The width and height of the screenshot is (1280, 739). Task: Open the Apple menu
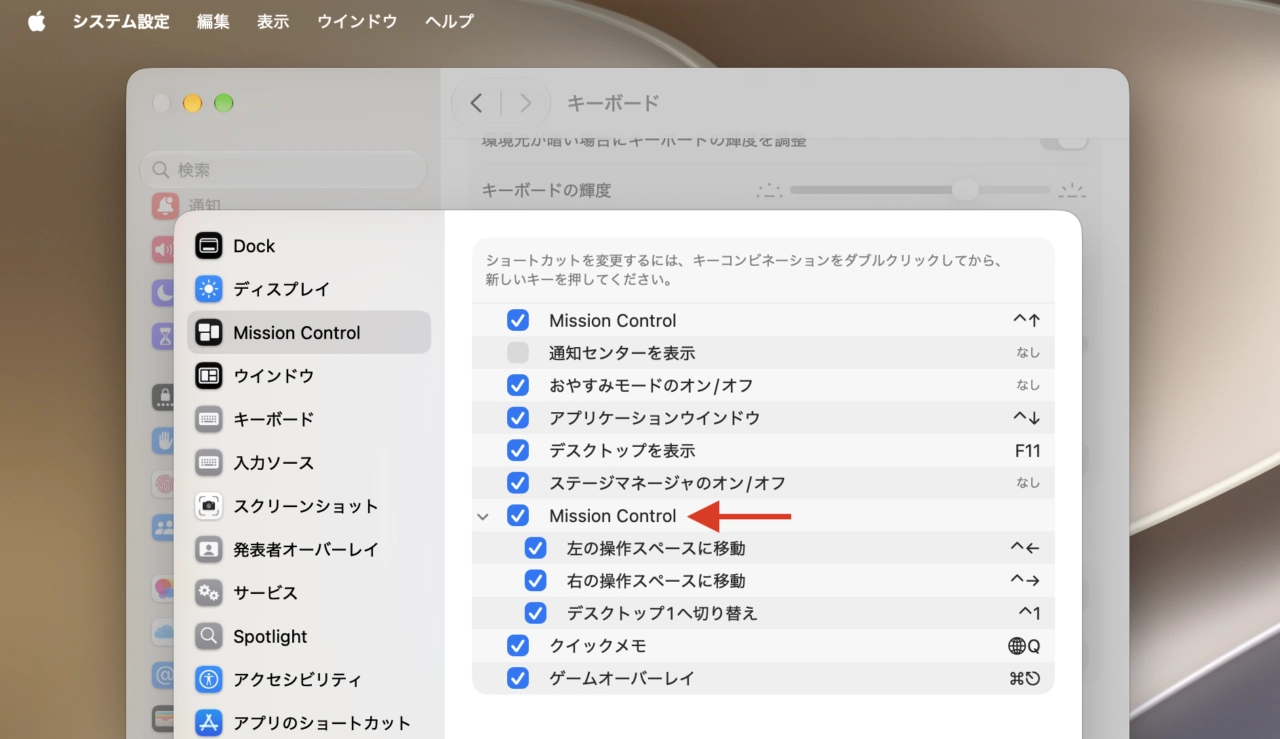37,21
